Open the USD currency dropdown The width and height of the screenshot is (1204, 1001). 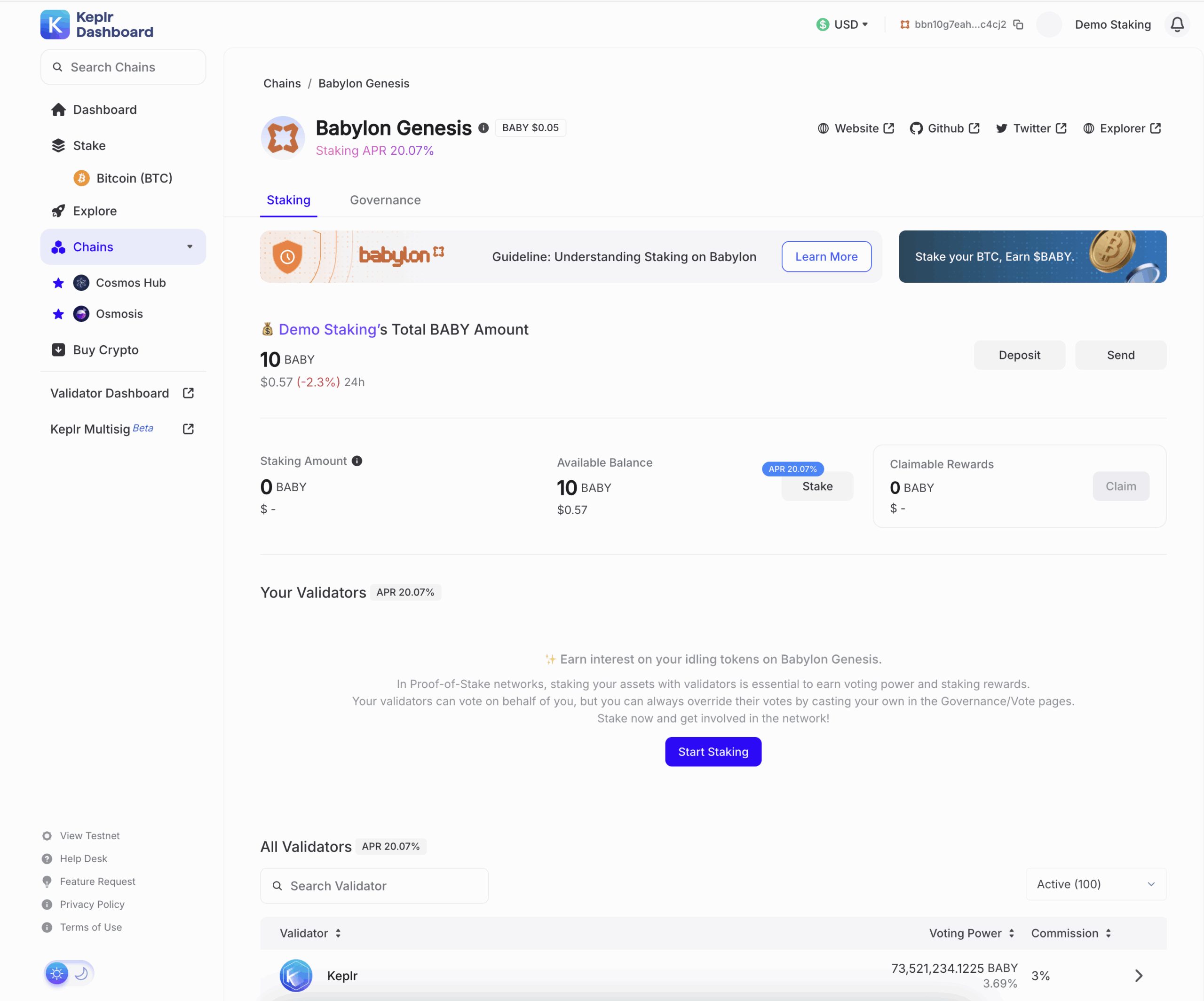pyautogui.click(x=842, y=24)
